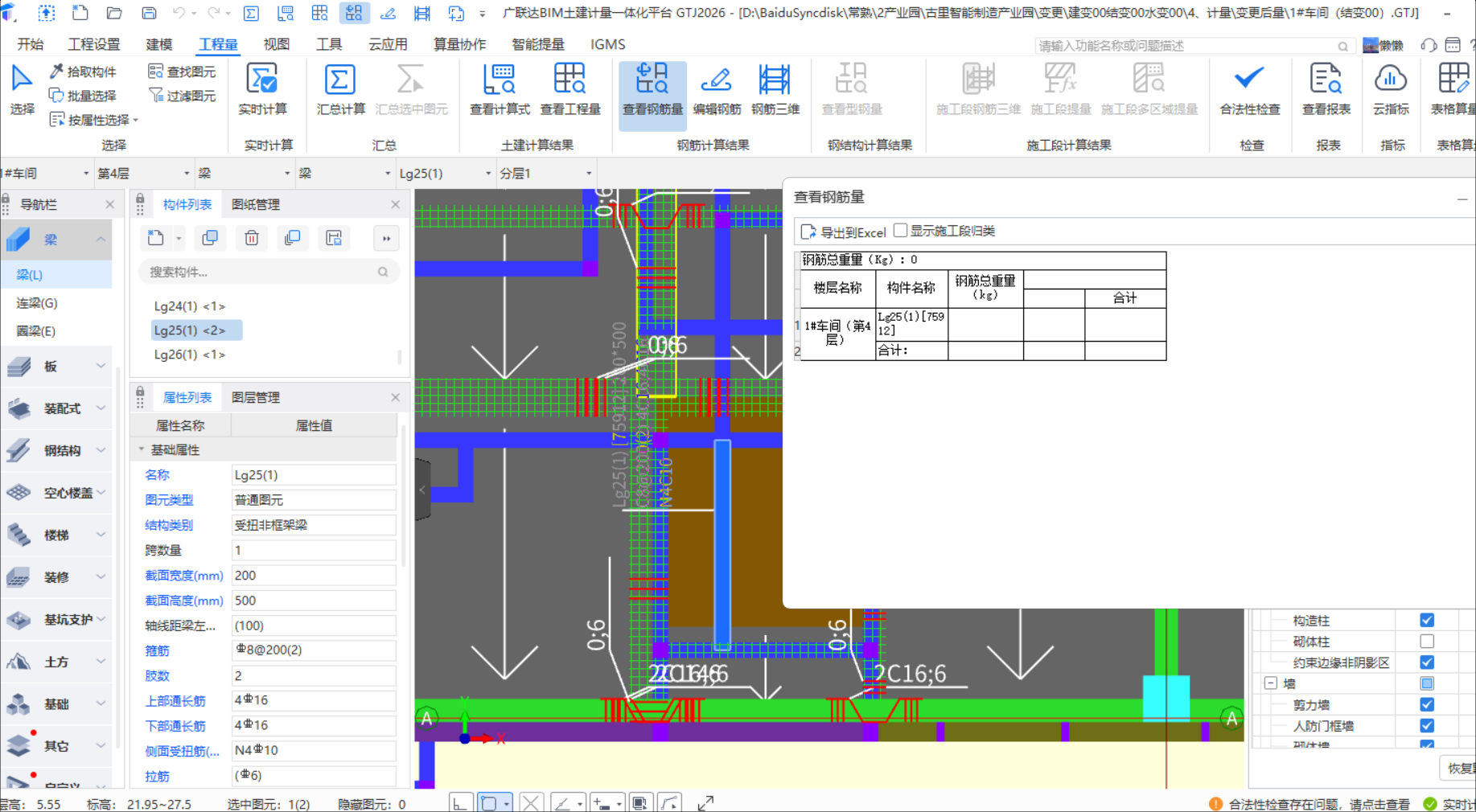1476x812 pixels.
Task: Uncheck 约束边缘非阴影区 checkbox
Action: tap(1427, 662)
